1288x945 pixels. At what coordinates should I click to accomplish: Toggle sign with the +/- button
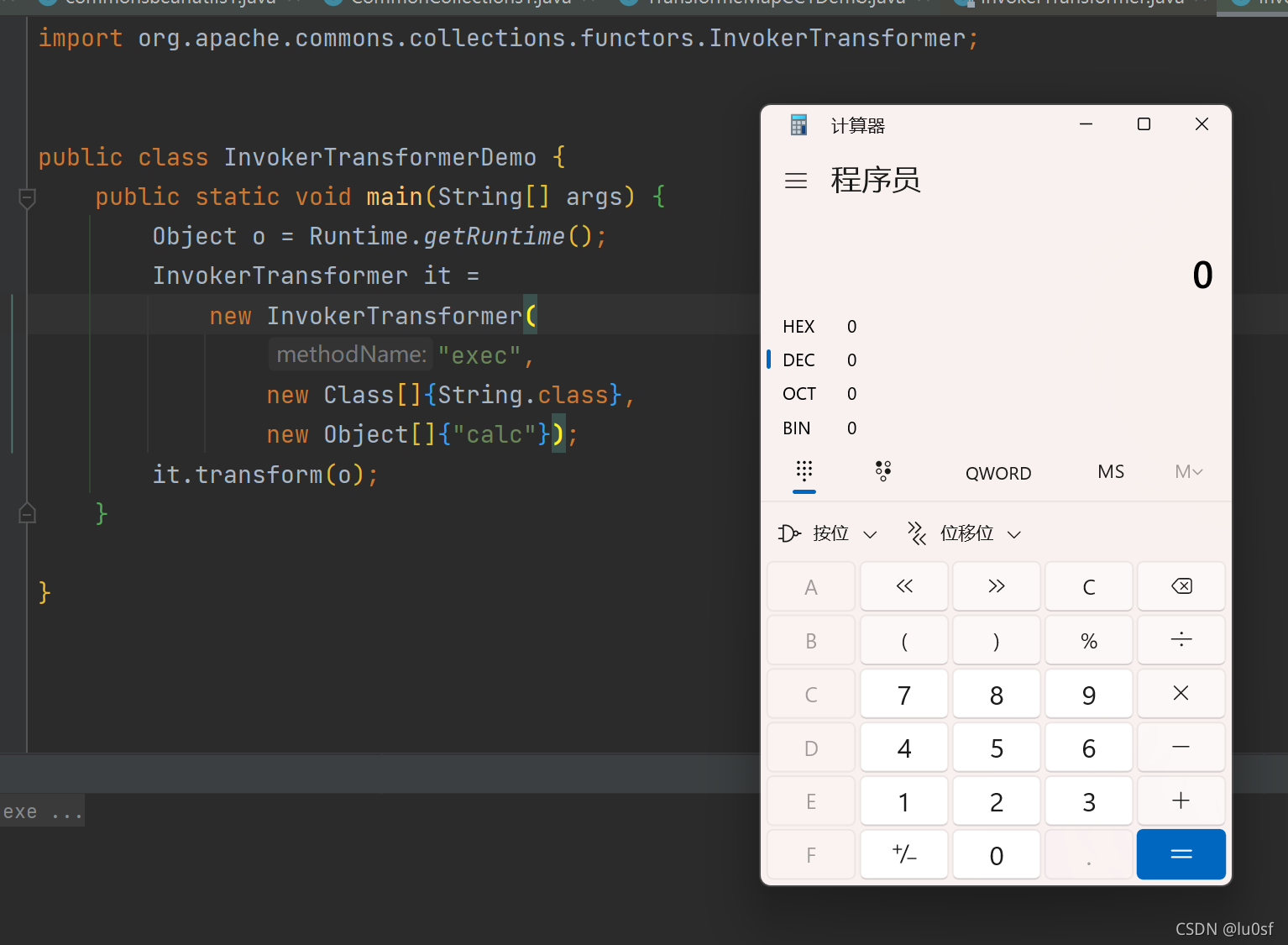[x=904, y=854]
